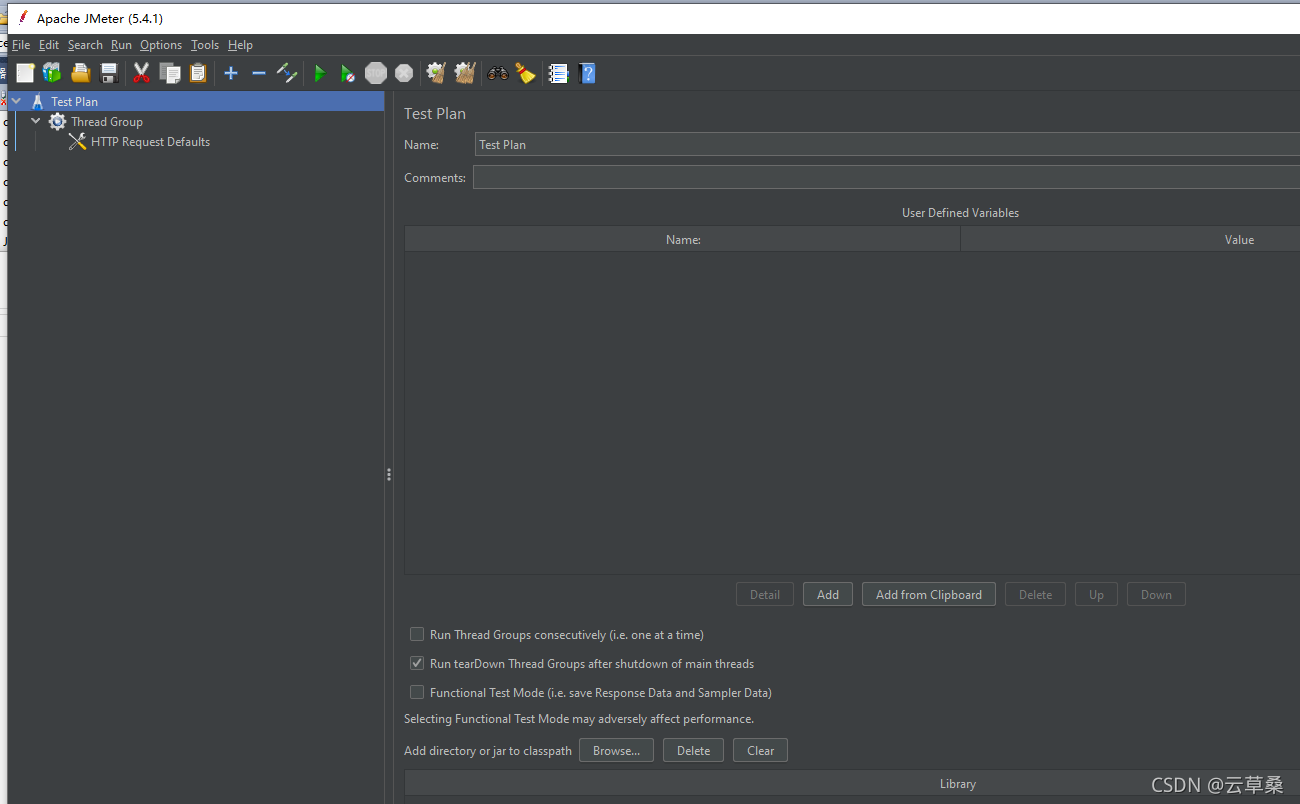The image size is (1300, 804).
Task: Click Start no pauses icon
Action: click(x=347, y=73)
